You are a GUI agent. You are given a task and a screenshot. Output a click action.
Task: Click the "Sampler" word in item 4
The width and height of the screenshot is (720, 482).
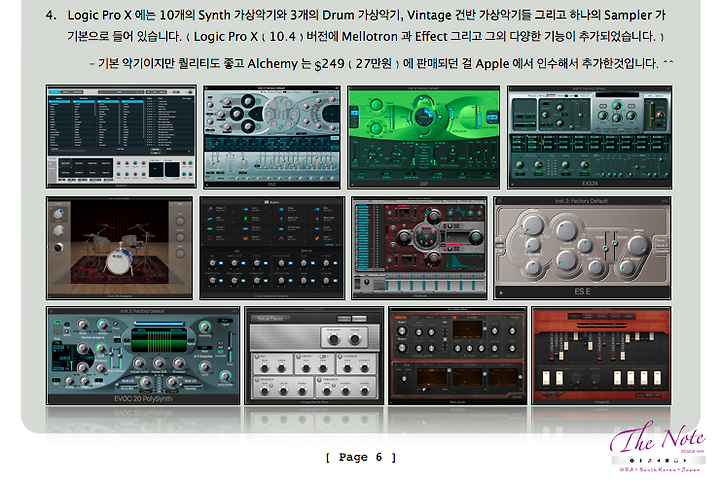(x=628, y=15)
